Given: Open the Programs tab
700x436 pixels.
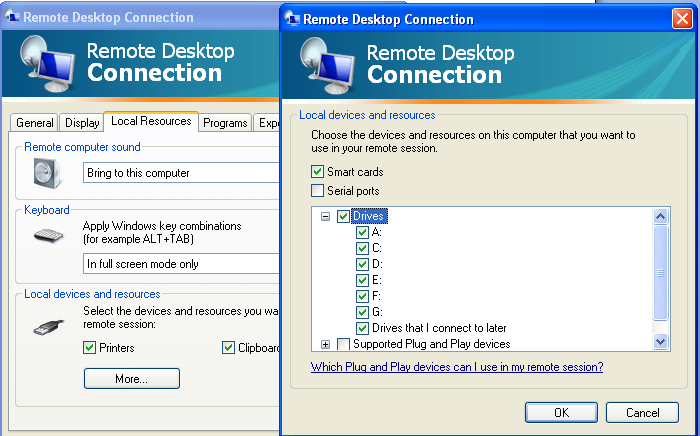Looking at the screenshot, I should (x=225, y=123).
